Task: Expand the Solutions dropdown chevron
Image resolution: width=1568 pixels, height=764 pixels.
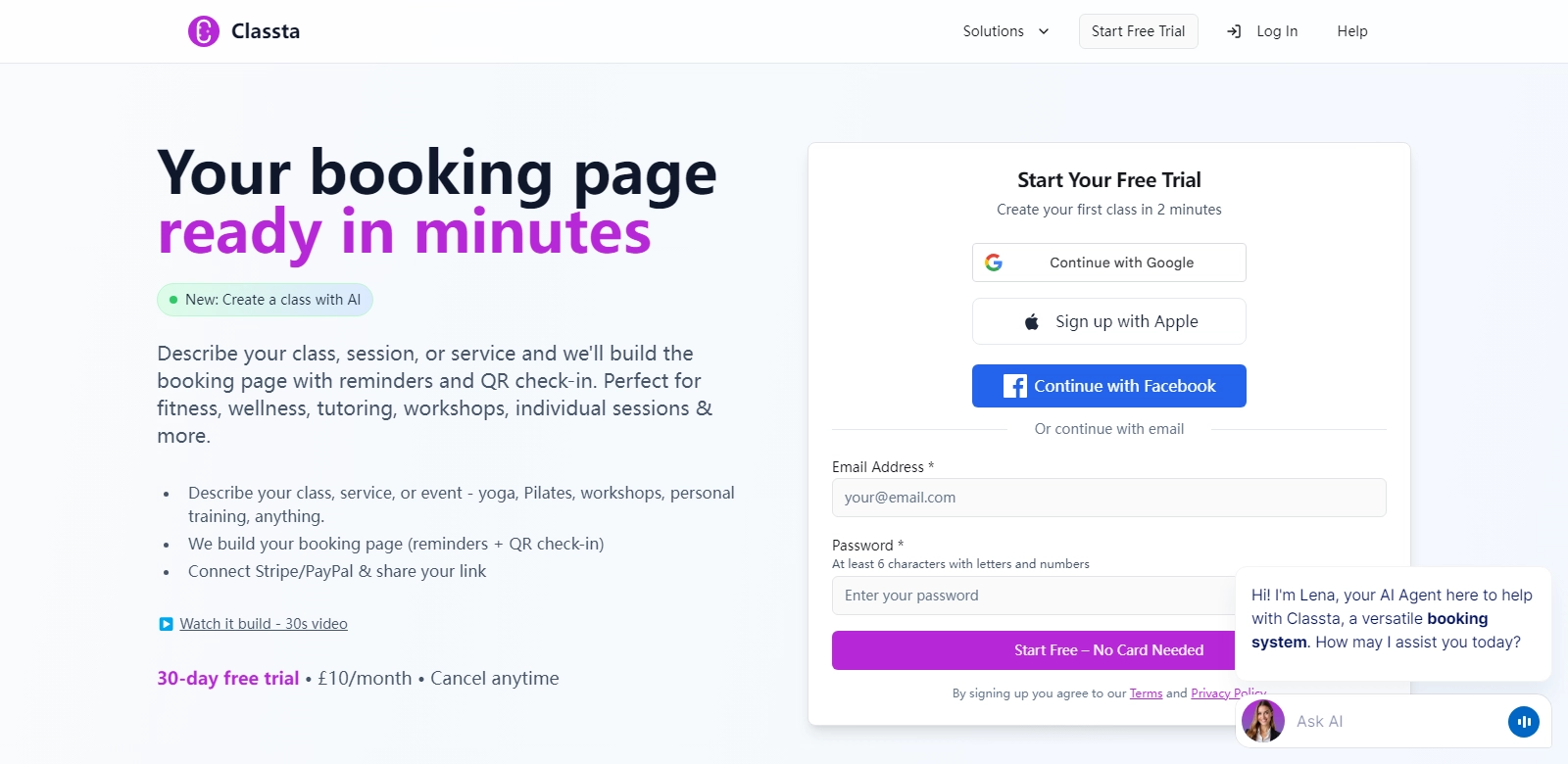Action: tap(1044, 31)
